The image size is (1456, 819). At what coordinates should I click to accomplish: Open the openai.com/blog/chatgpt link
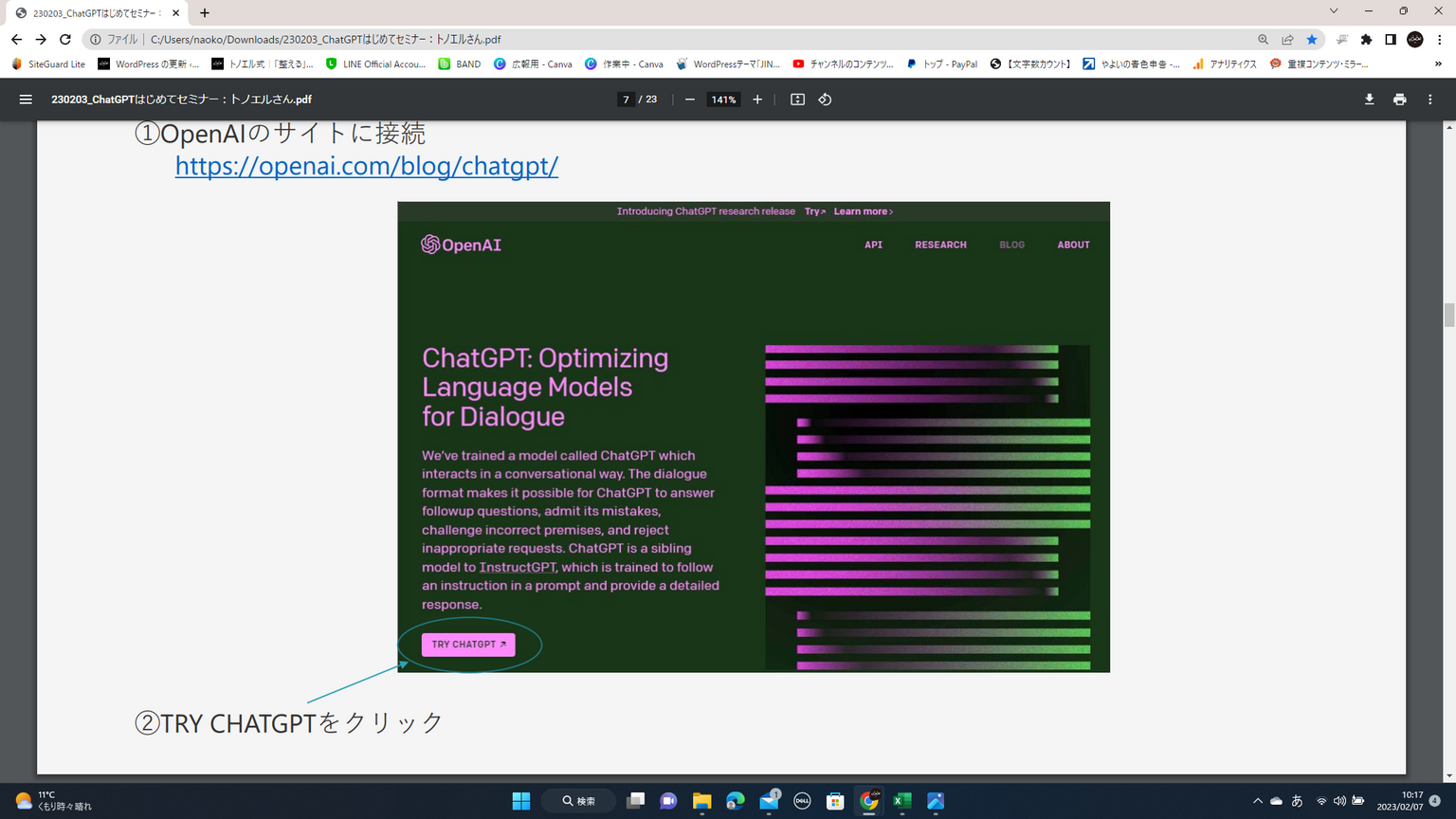(366, 166)
